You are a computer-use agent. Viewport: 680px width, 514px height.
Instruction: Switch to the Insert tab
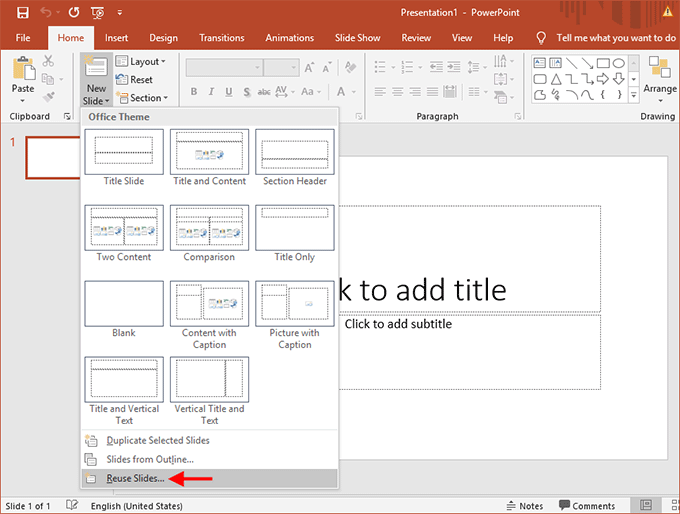click(x=116, y=38)
